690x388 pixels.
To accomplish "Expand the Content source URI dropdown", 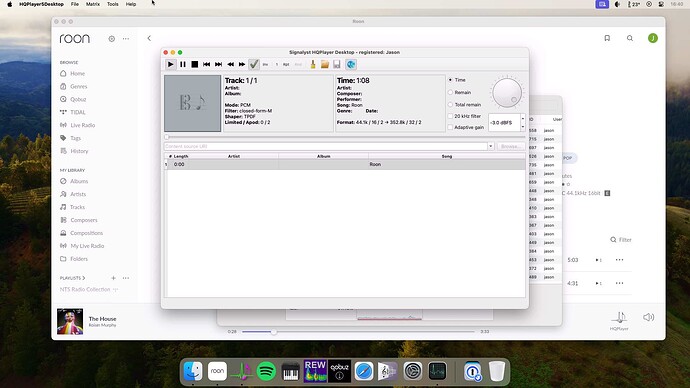I will pyautogui.click(x=491, y=146).
